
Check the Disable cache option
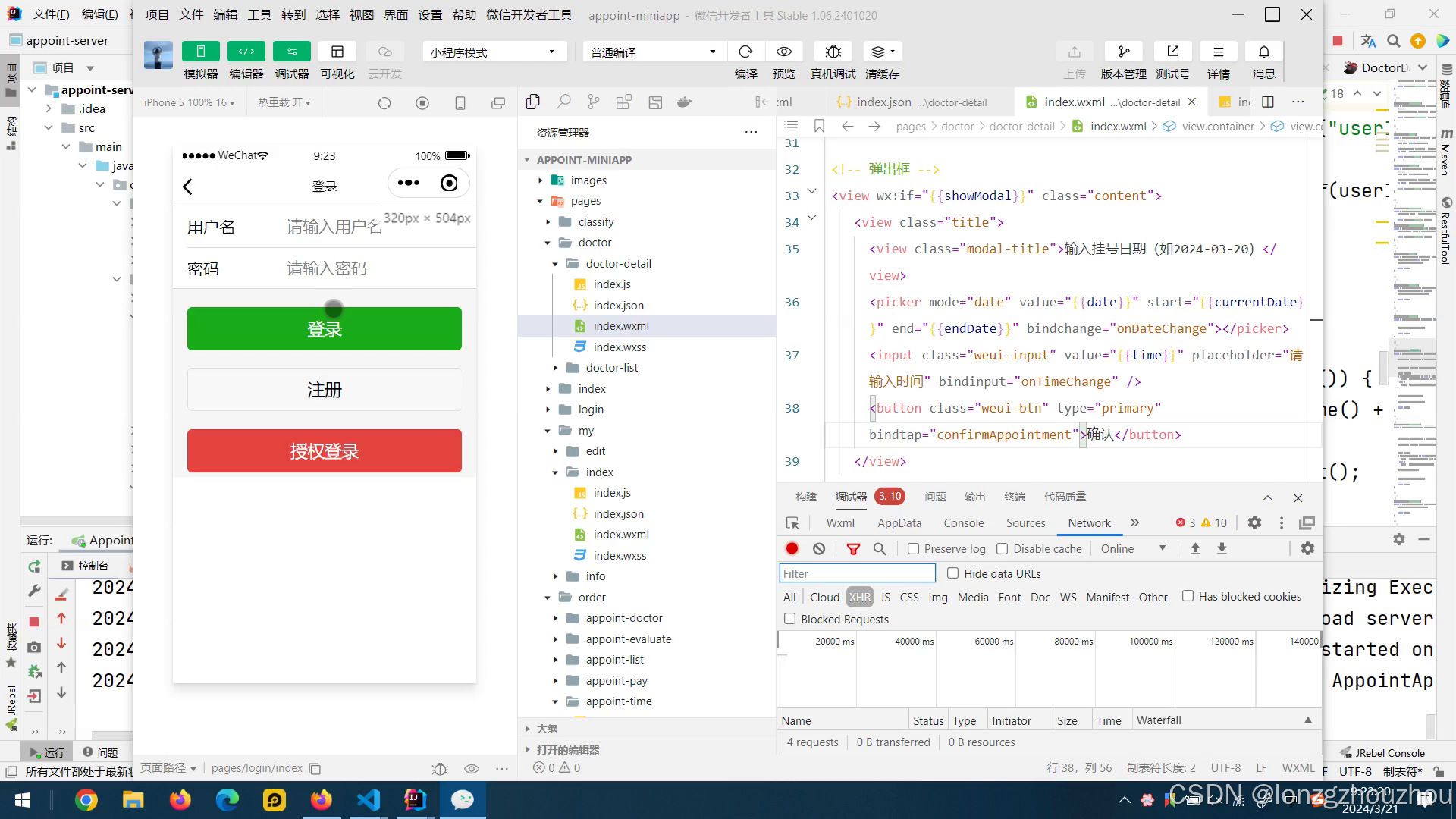pyautogui.click(x=1002, y=548)
